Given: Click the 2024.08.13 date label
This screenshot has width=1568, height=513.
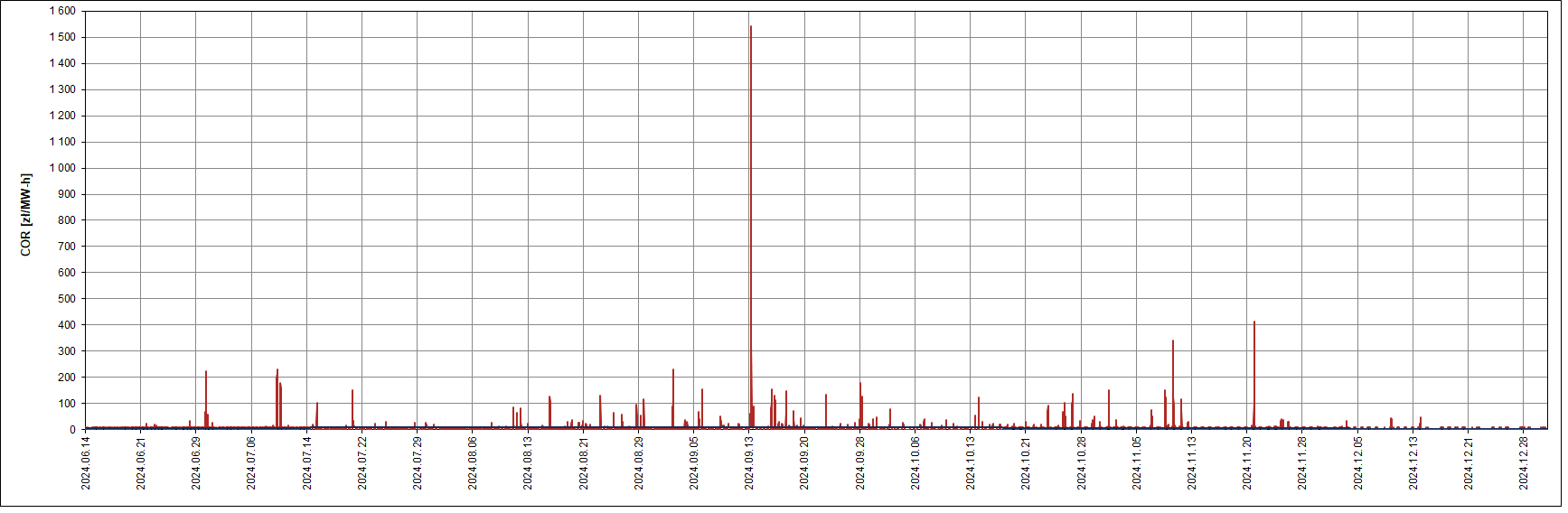Looking at the screenshot, I should pyautogui.click(x=528, y=463).
